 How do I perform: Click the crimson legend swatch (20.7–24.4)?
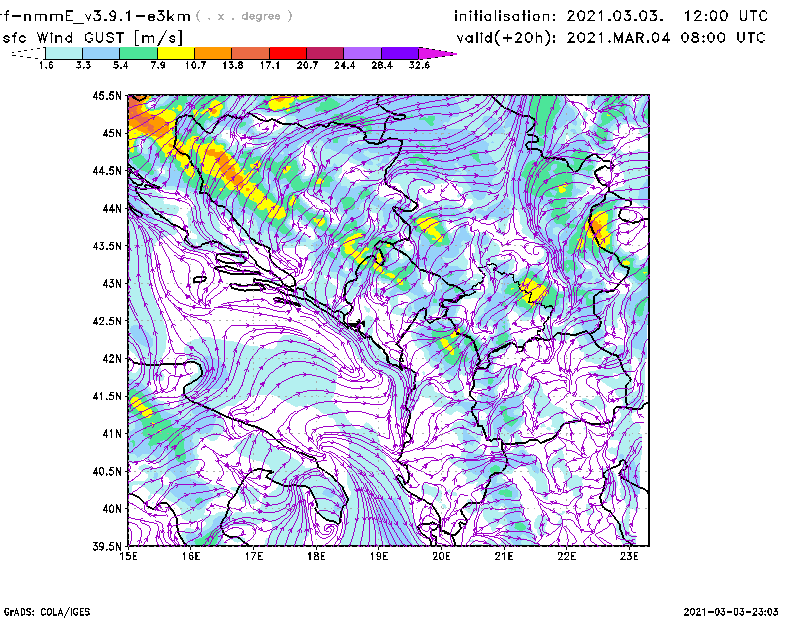[x=325, y=53]
